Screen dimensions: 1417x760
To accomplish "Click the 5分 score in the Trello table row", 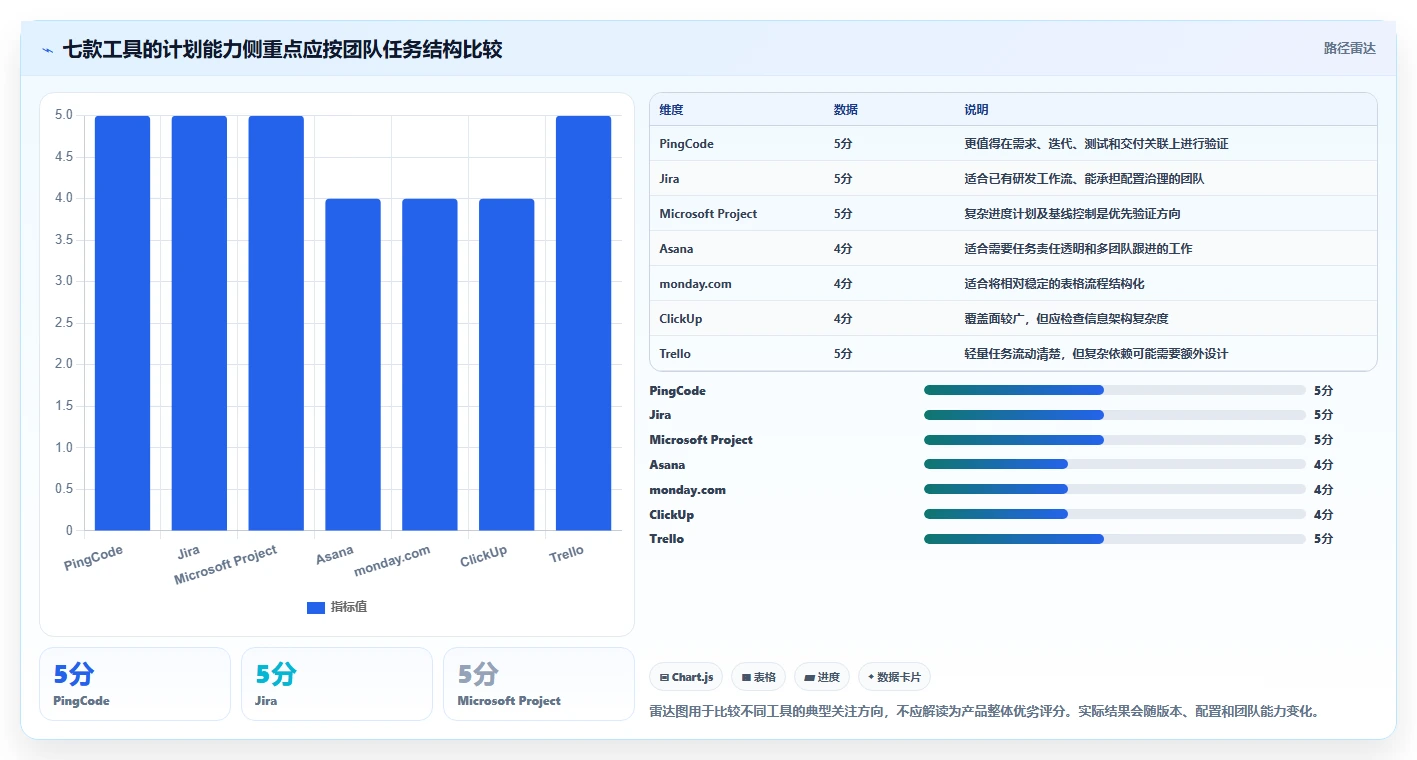I will (843, 354).
